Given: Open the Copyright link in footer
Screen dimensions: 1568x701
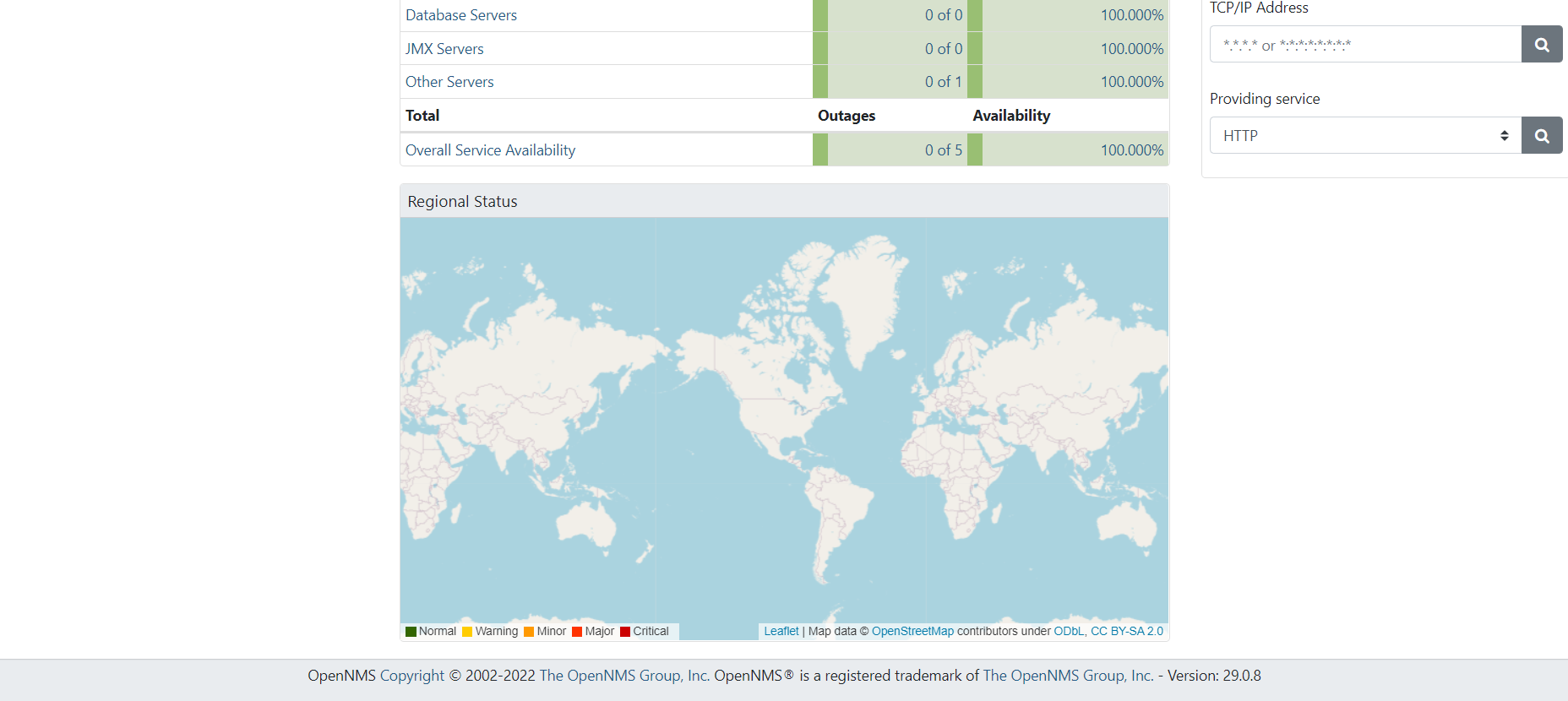Looking at the screenshot, I should [412, 676].
